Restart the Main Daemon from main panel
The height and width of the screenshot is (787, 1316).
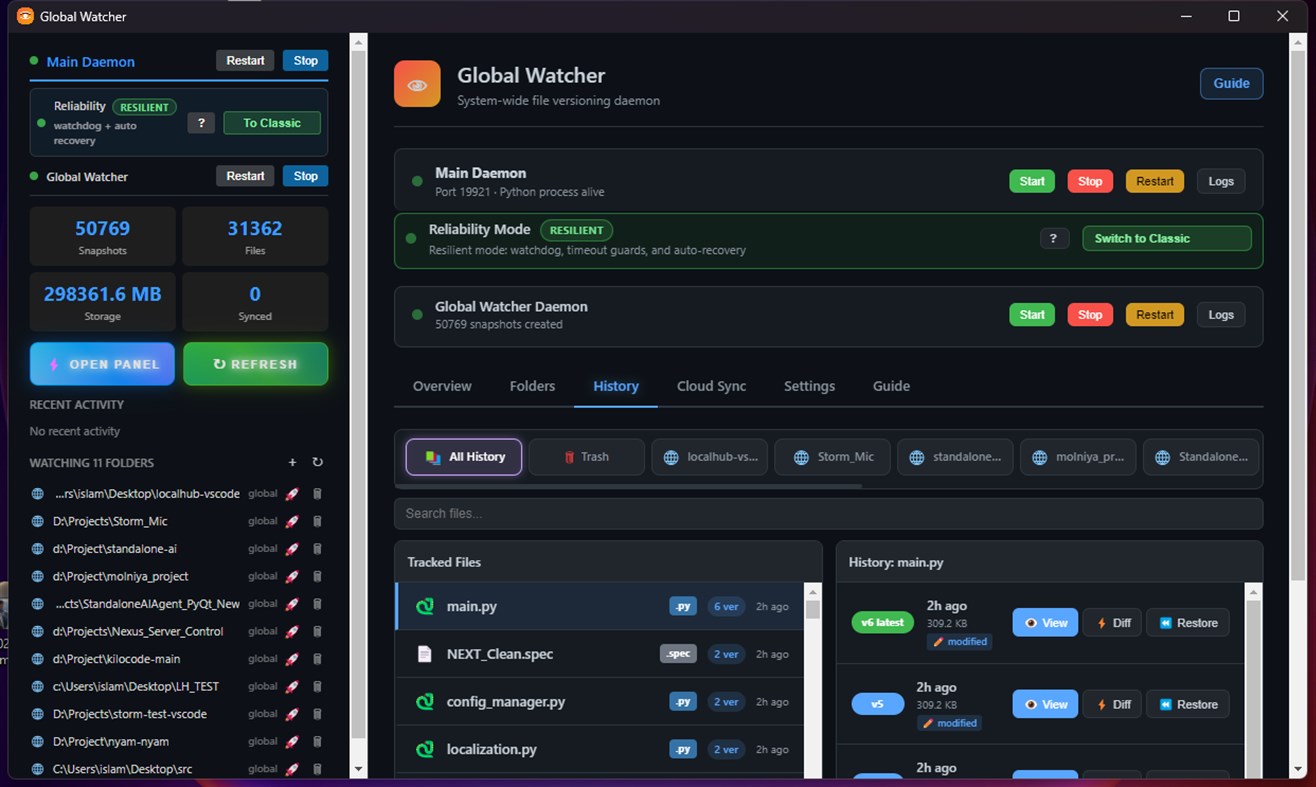[x=1155, y=181]
